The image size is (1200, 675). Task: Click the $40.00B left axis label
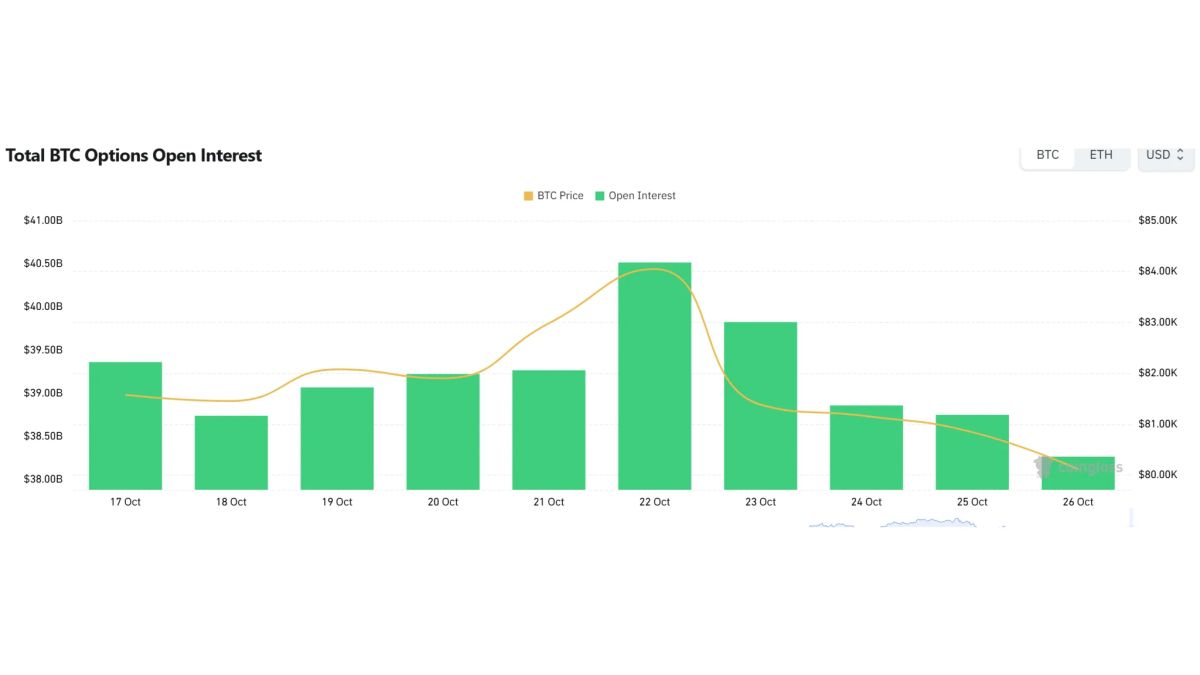(x=43, y=306)
